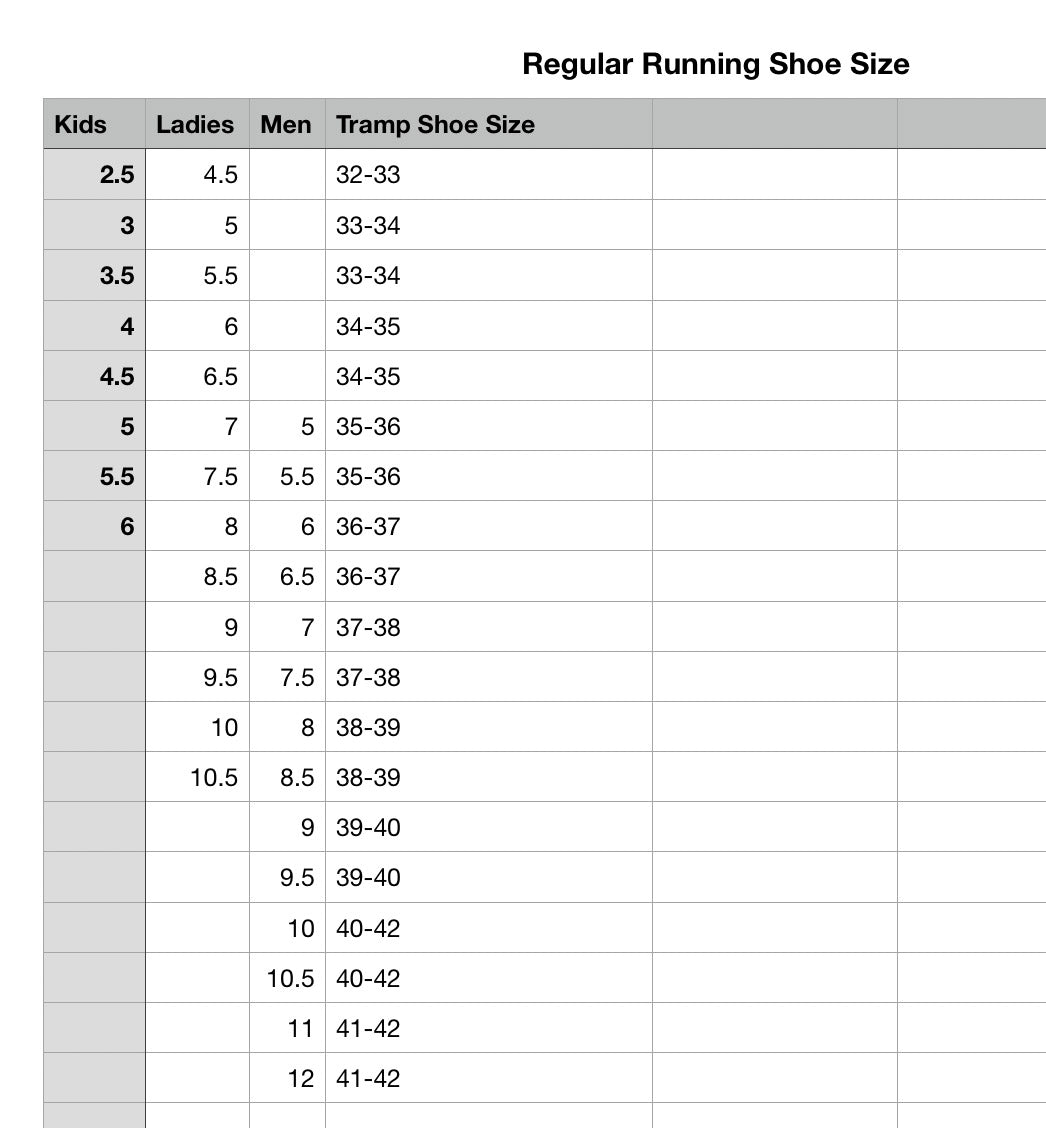This screenshot has height=1128, width=1046.
Task: Click the Ladies 10.5 cell
Action: click(x=197, y=777)
